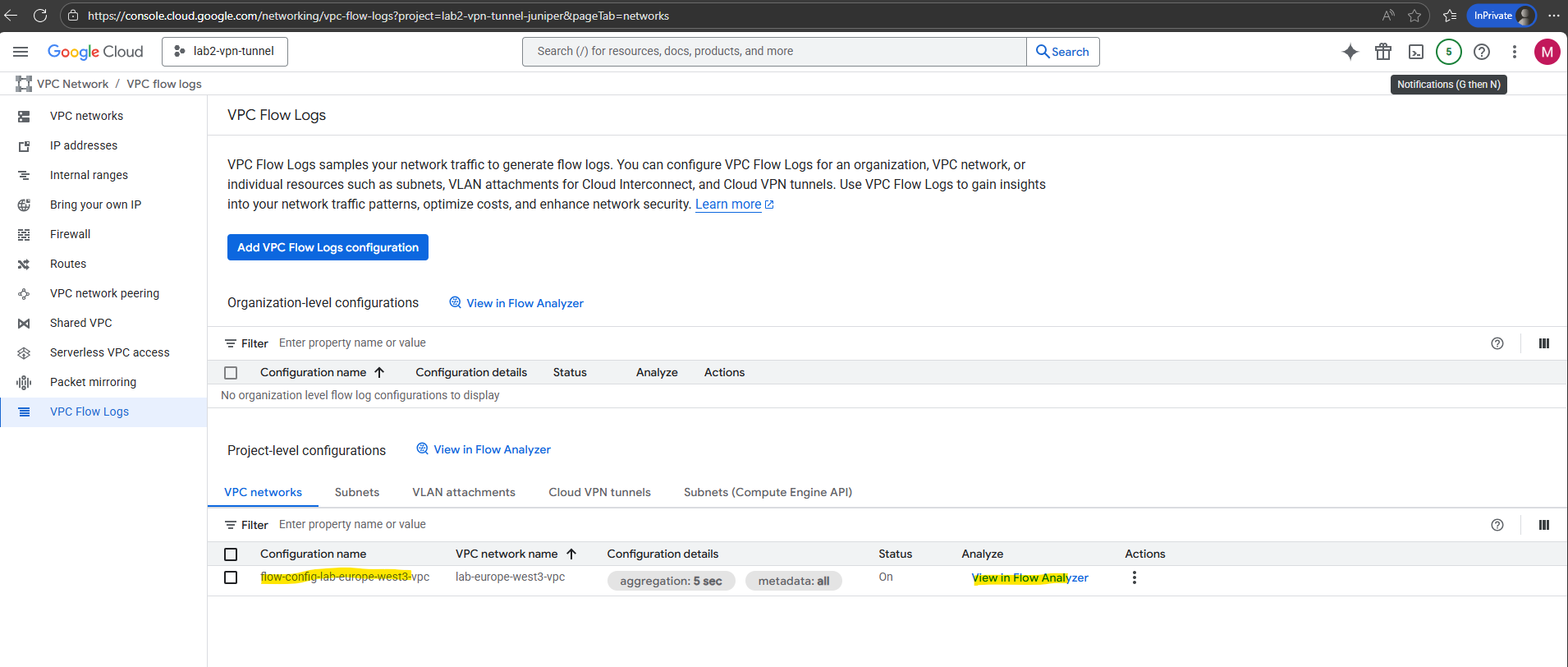Click the IP addresses sidebar icon
1568x667 pixels.
24,146
